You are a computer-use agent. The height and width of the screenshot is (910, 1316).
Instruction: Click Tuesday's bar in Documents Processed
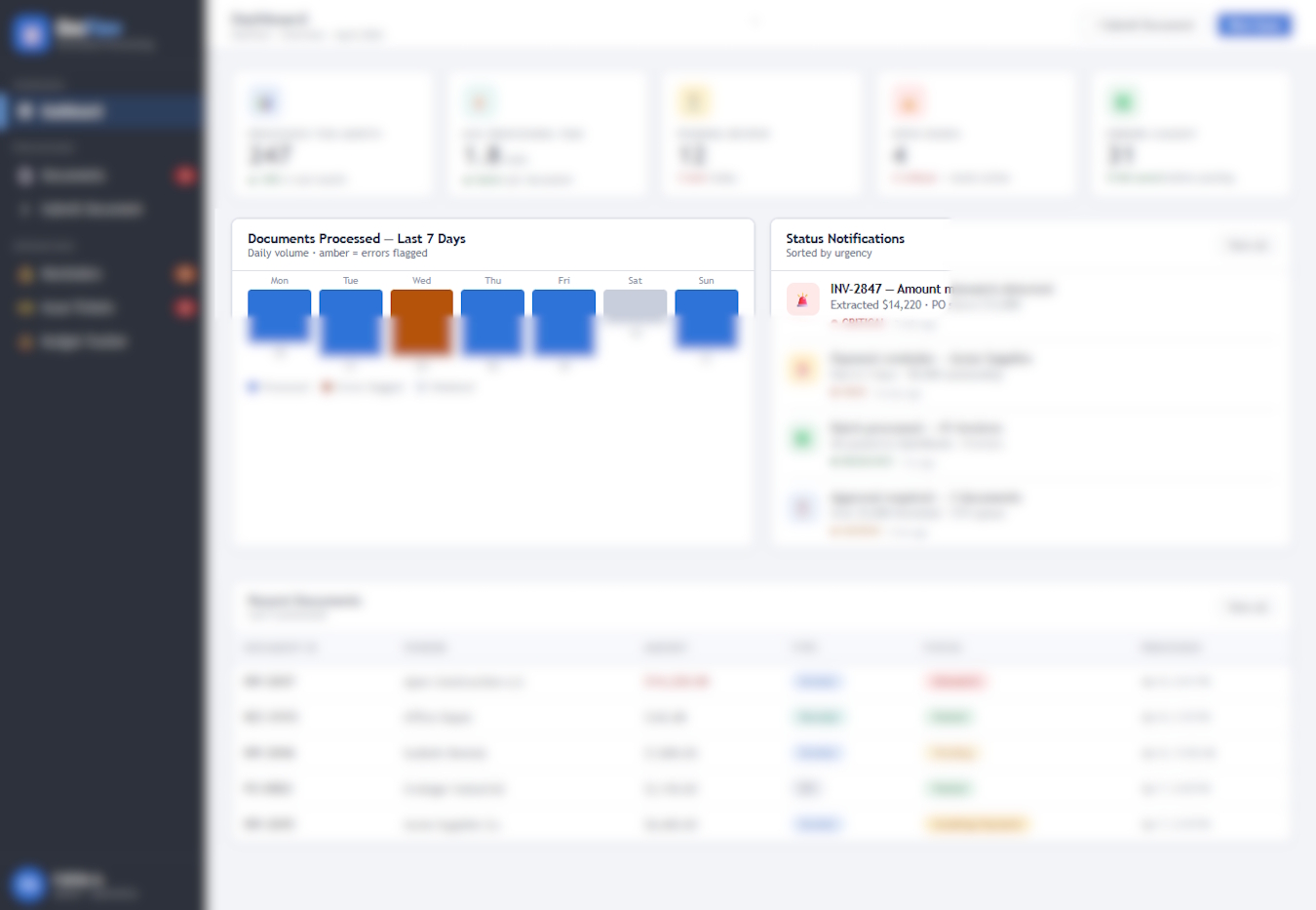coord(351,320)
